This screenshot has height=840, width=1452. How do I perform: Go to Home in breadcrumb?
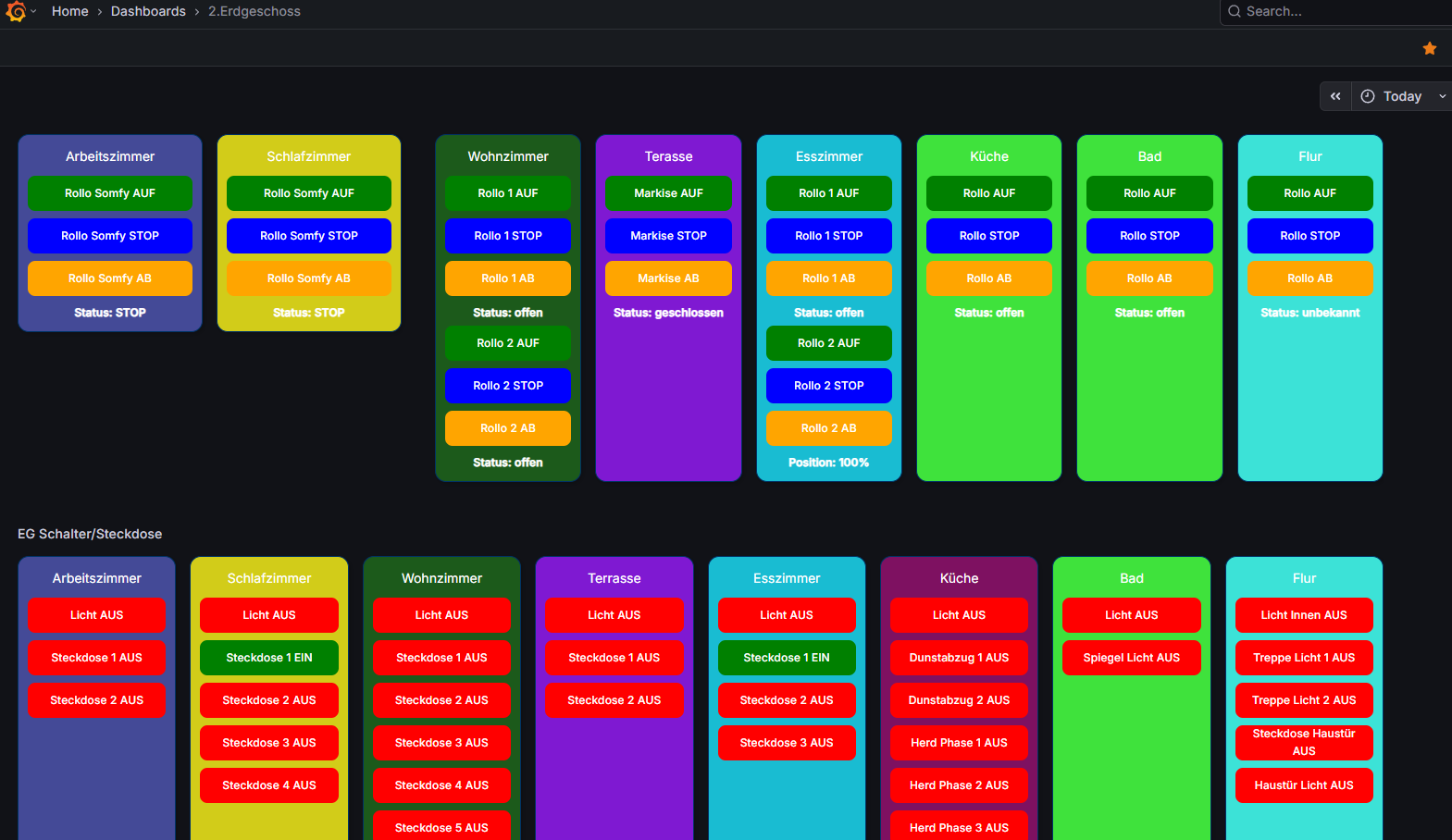click(x=70, y=11)
